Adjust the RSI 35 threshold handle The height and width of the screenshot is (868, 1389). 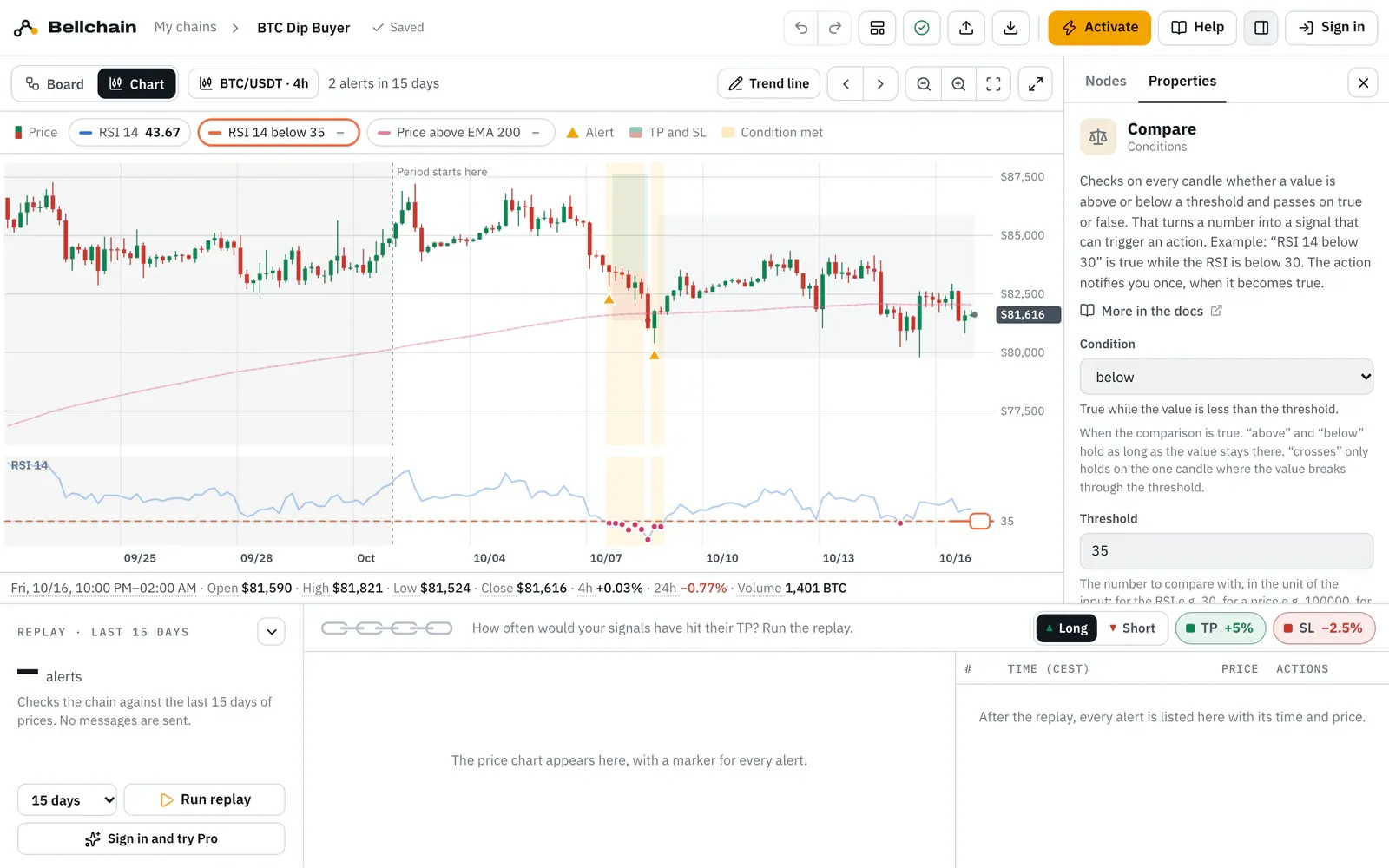tap(979, 522)
